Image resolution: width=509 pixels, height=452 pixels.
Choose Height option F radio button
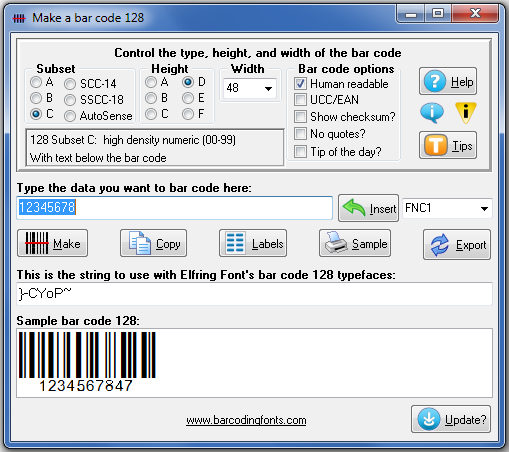click(188, 114)
